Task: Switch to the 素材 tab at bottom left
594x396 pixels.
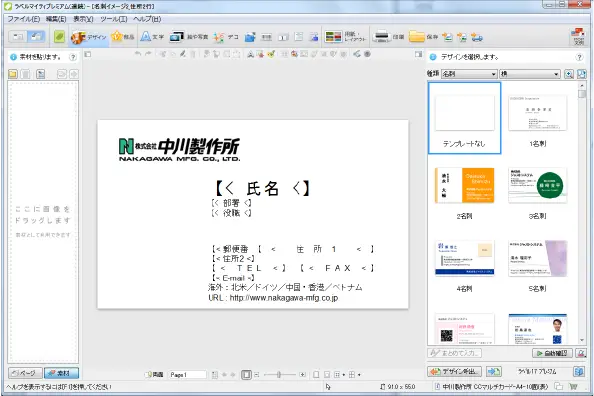Action: [61, 373]
